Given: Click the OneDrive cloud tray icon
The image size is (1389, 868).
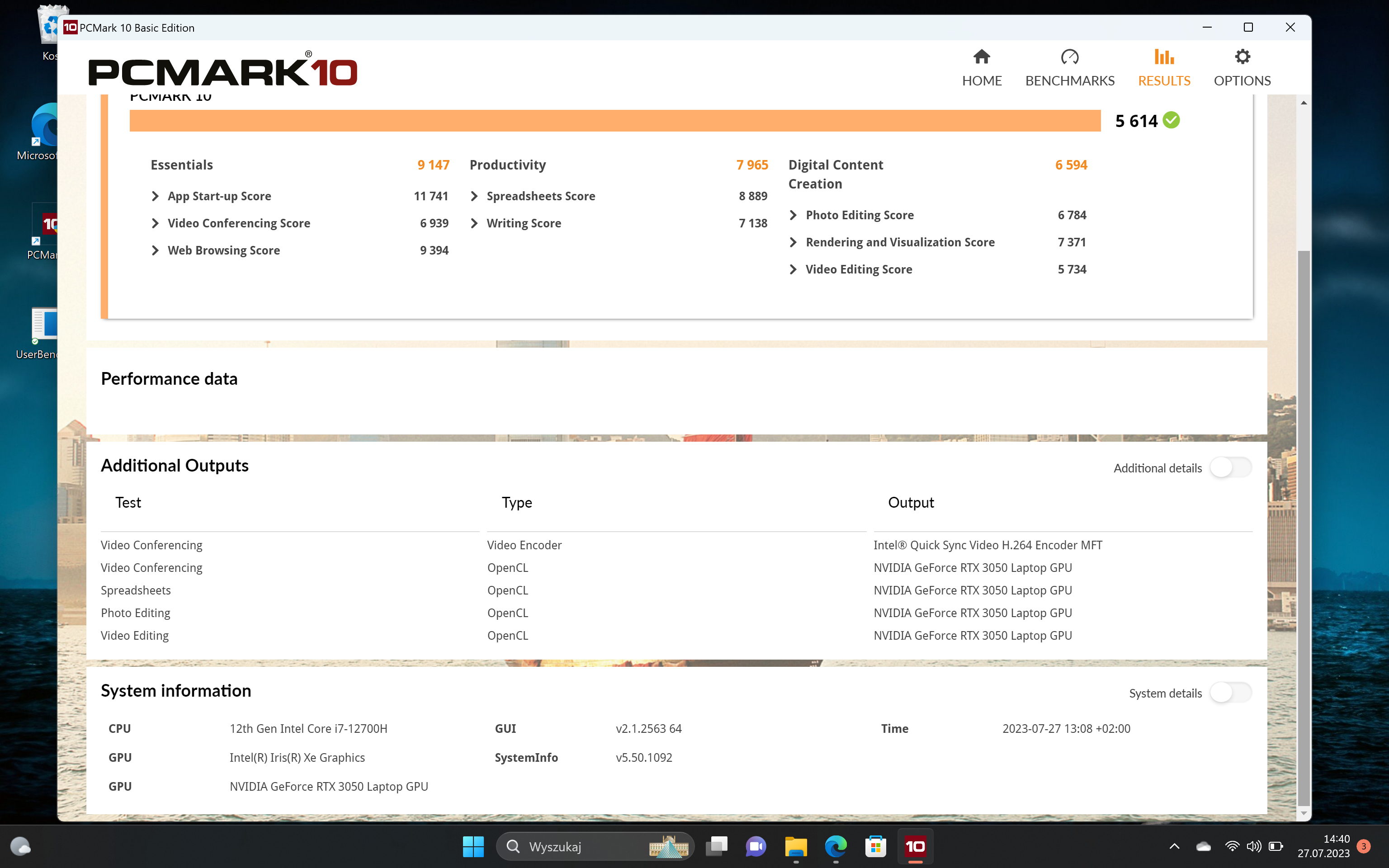Looking at the screenshot, I should pos(1204,846).
